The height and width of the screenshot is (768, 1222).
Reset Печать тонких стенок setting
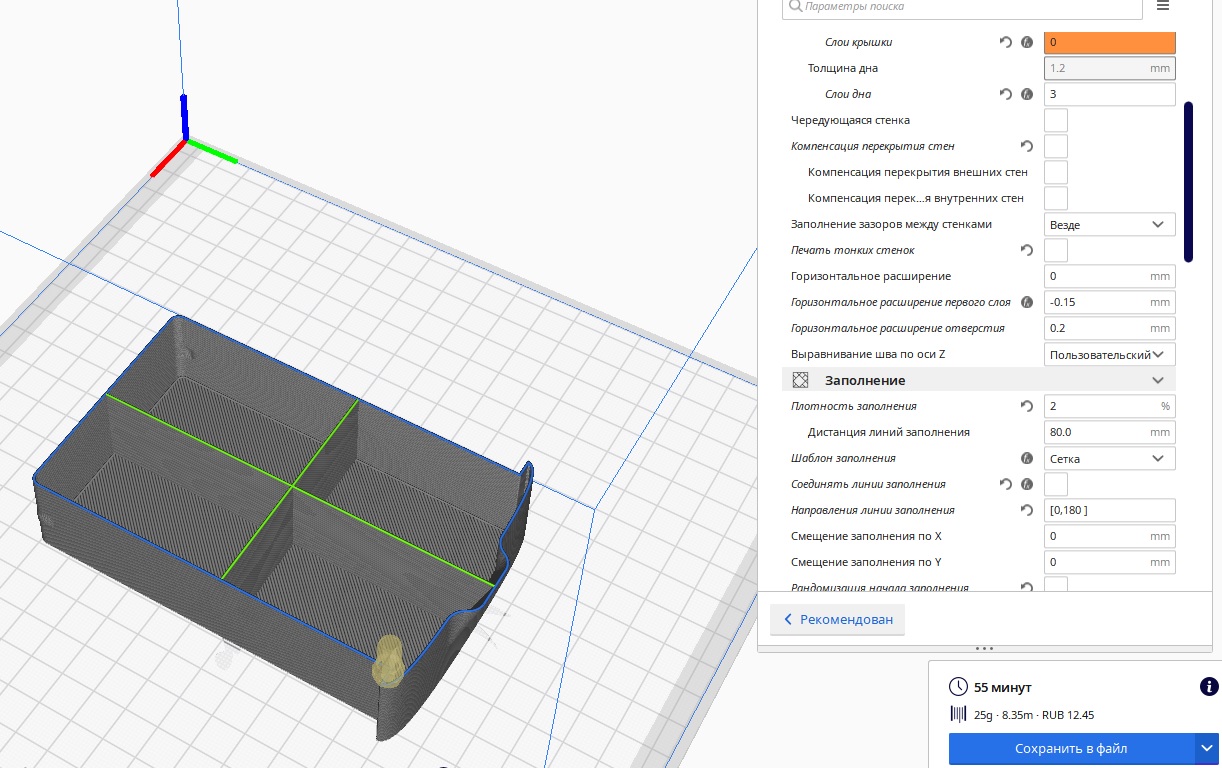[1026, 250]
